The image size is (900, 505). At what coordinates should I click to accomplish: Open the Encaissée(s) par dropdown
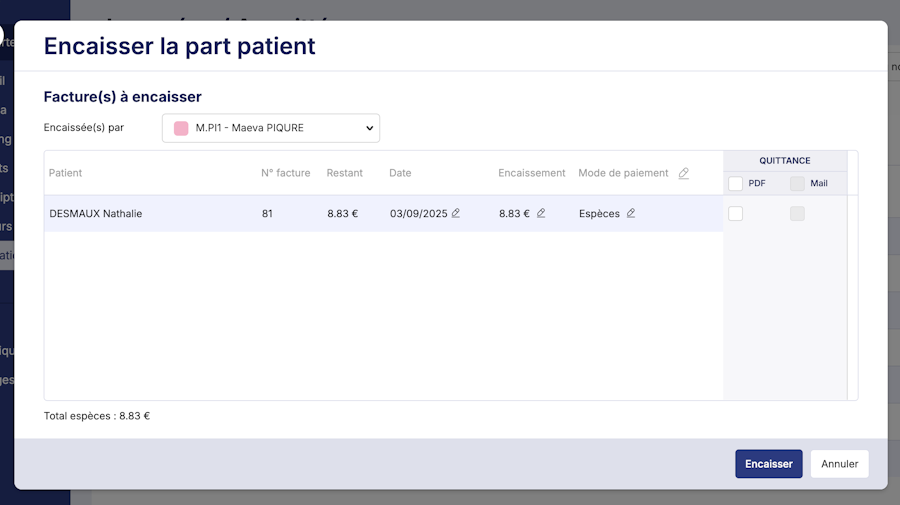click(270, 128)
